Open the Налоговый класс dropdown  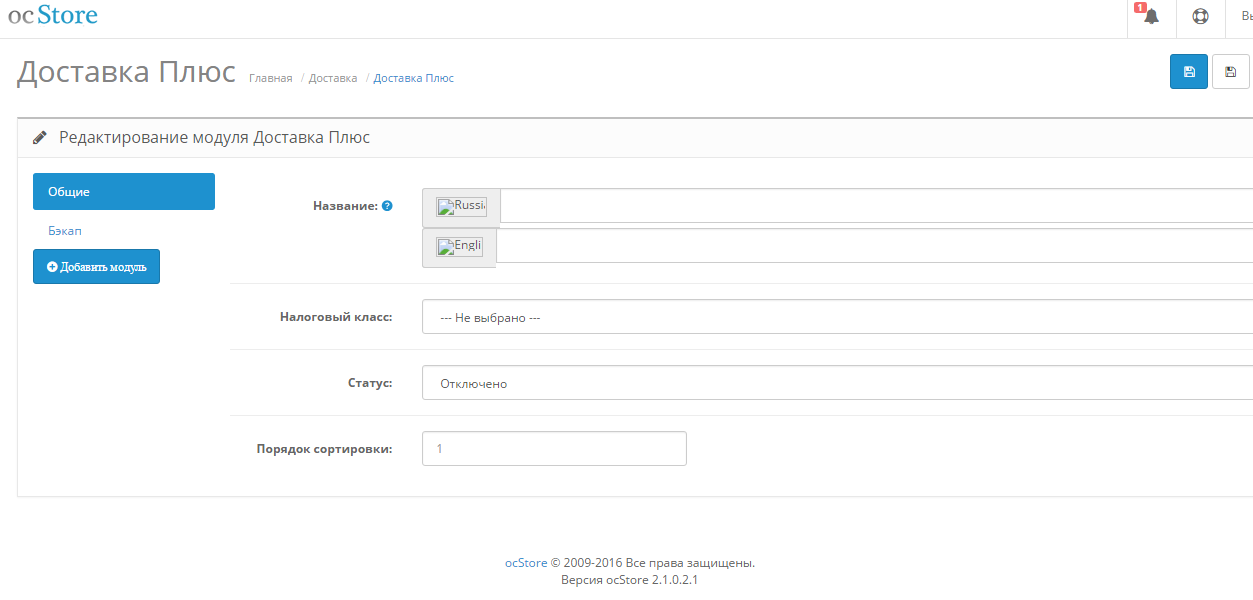click(x=836, y=318)
